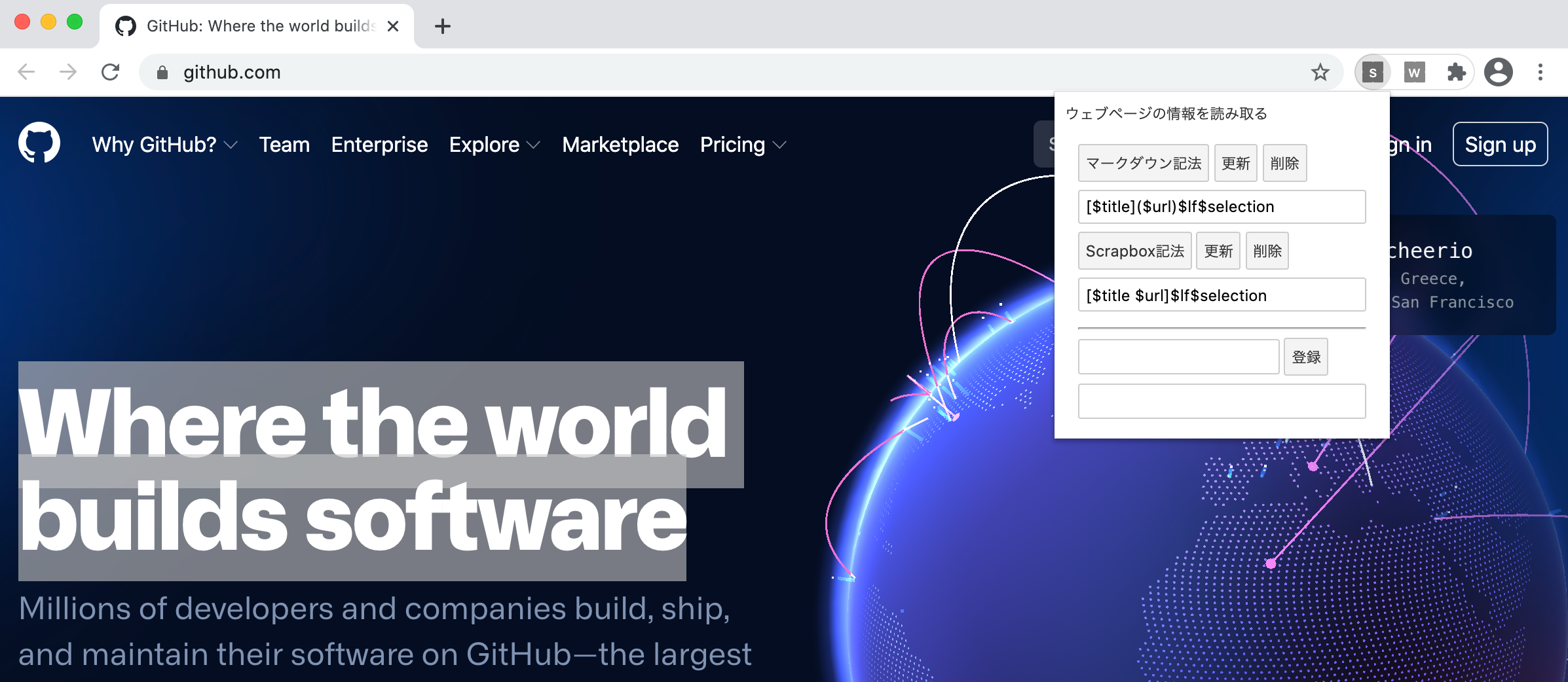Click 更新 next to マークダウン記法
The width and height of the screenshot is (1568, 682).
point(1236,163)
